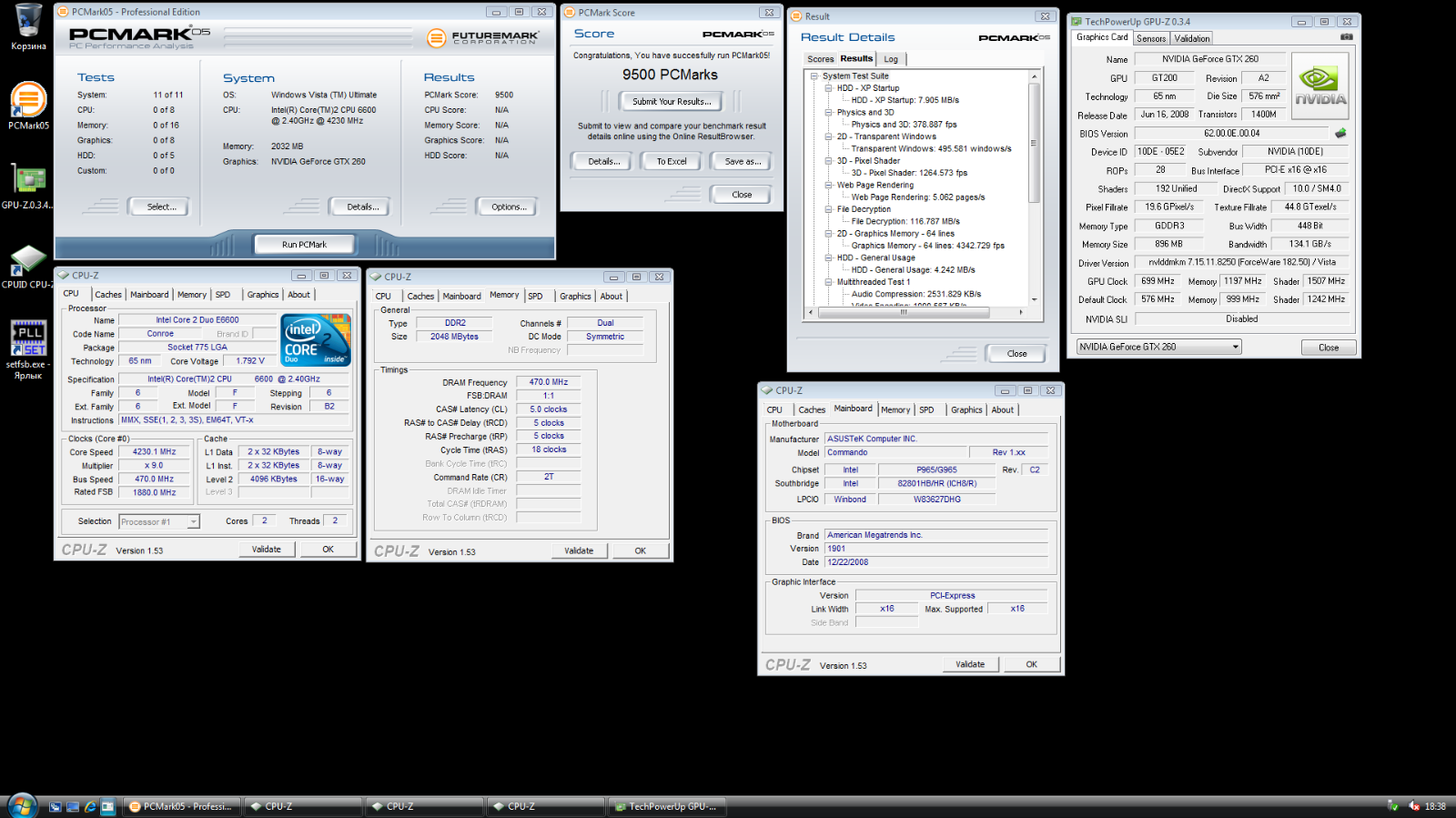Click the title icon of the CPU-Z Mainboard window
Viewport: 1456px width, 818px height.
[x=767, y=390]
